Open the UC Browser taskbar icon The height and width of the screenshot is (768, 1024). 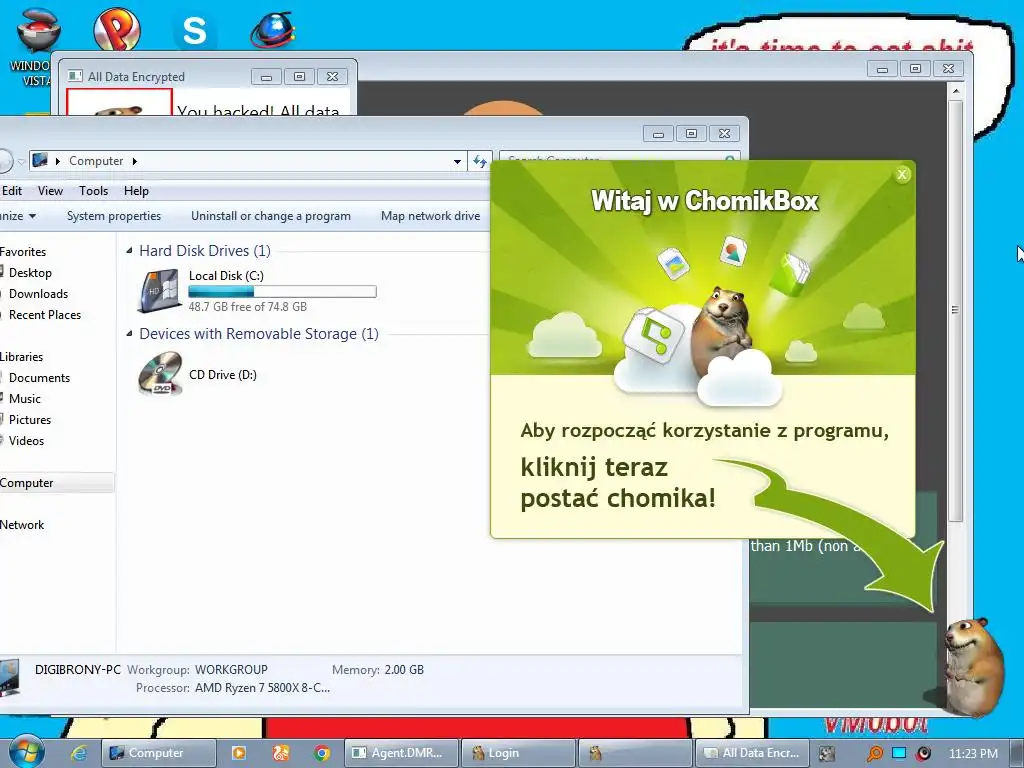(x=281, y=753)
